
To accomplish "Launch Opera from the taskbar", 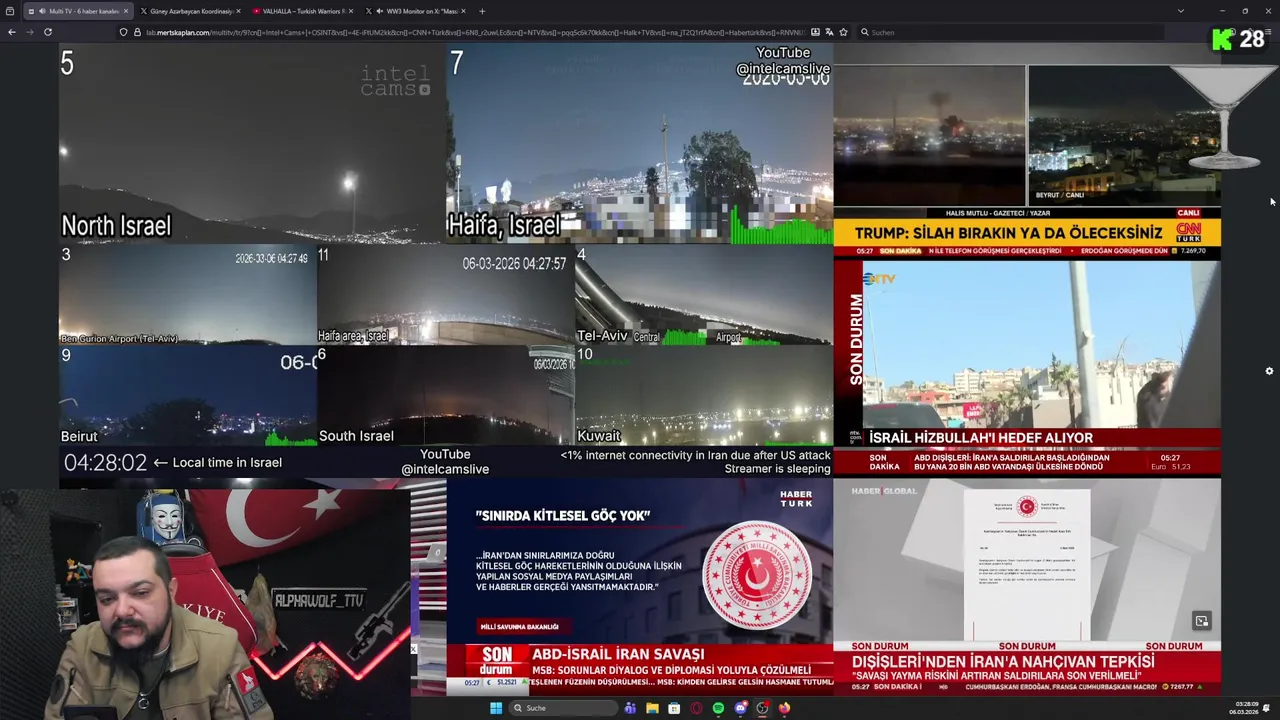I will click(697, 708).
